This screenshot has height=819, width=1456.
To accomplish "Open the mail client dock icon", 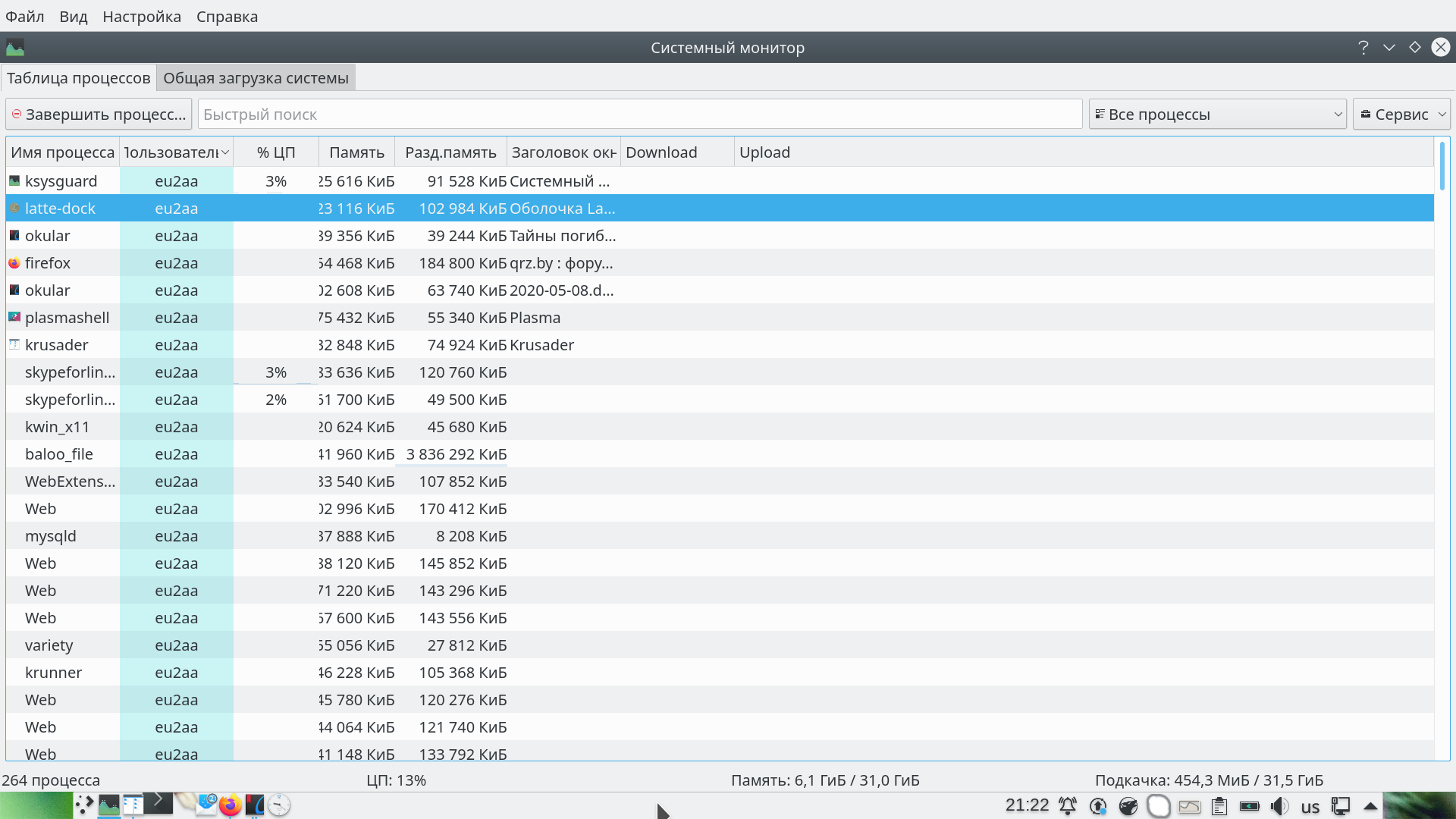I will [206, 804].
